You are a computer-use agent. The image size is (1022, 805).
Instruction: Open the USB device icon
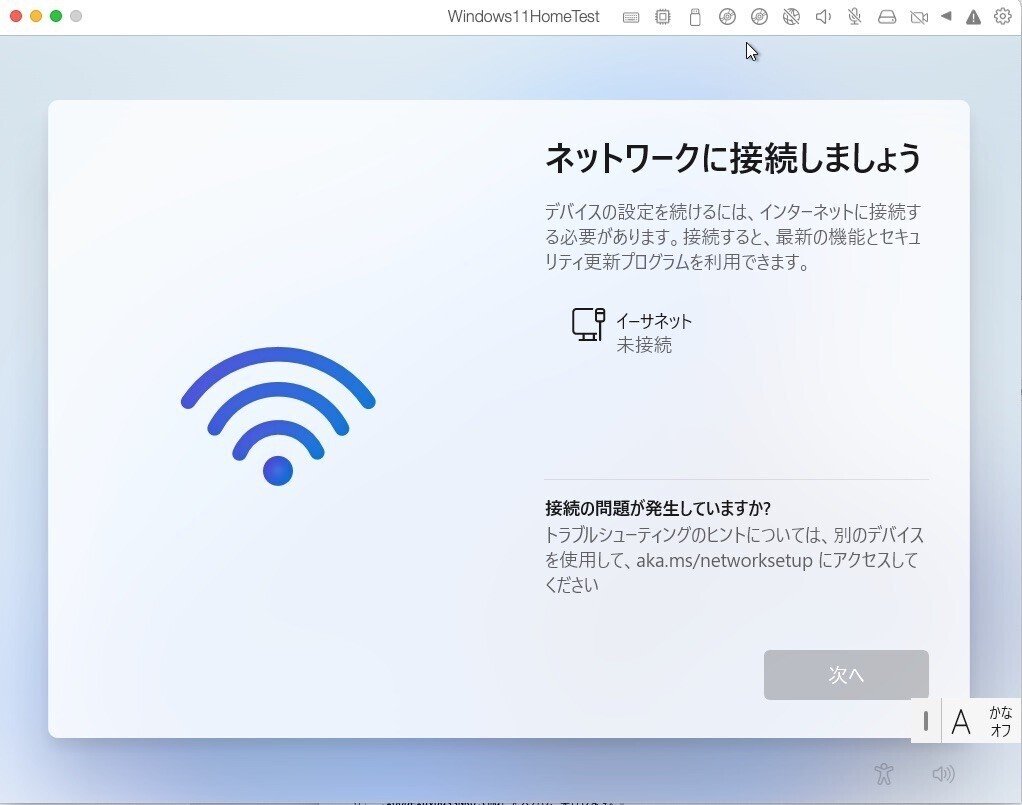[x=695, y=17]
